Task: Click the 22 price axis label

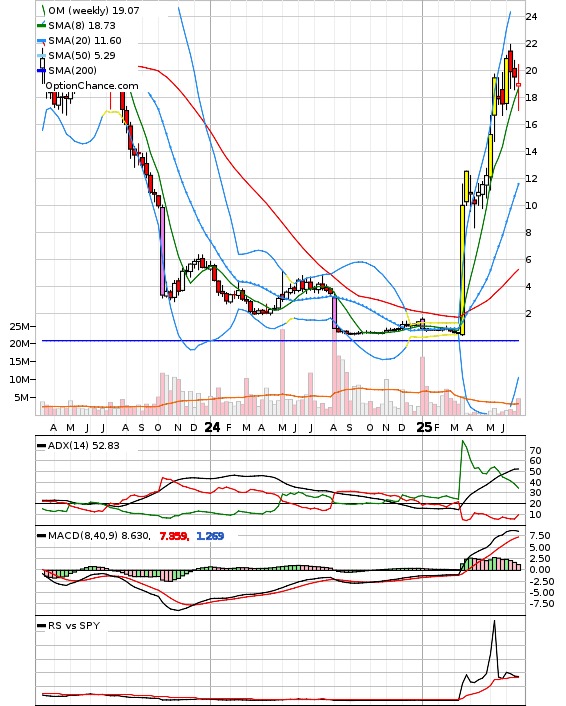Action: tap(531, 44)
